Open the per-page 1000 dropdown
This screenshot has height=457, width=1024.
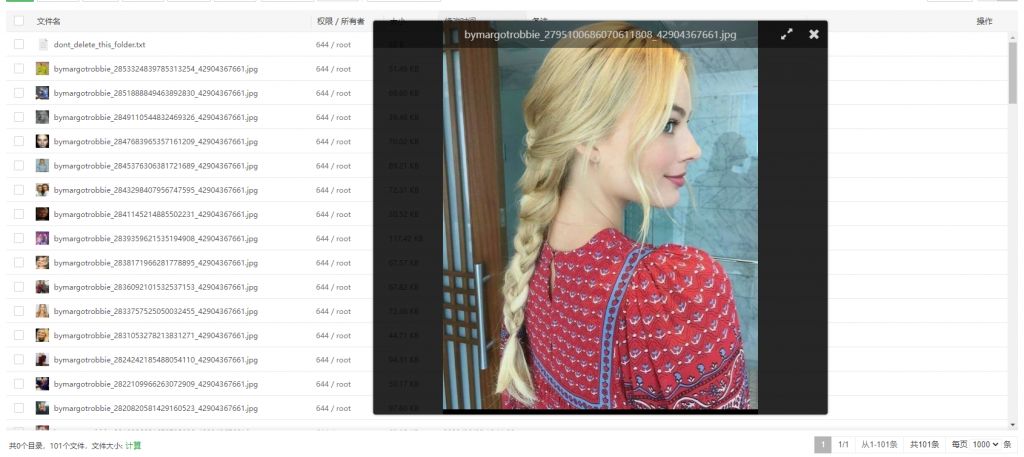click(x=986, y=445)
